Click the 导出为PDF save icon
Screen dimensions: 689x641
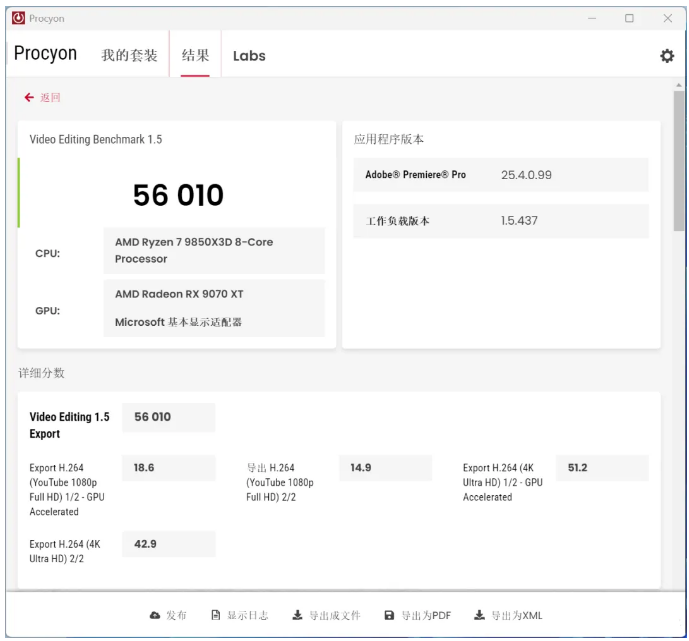point(389,616)
